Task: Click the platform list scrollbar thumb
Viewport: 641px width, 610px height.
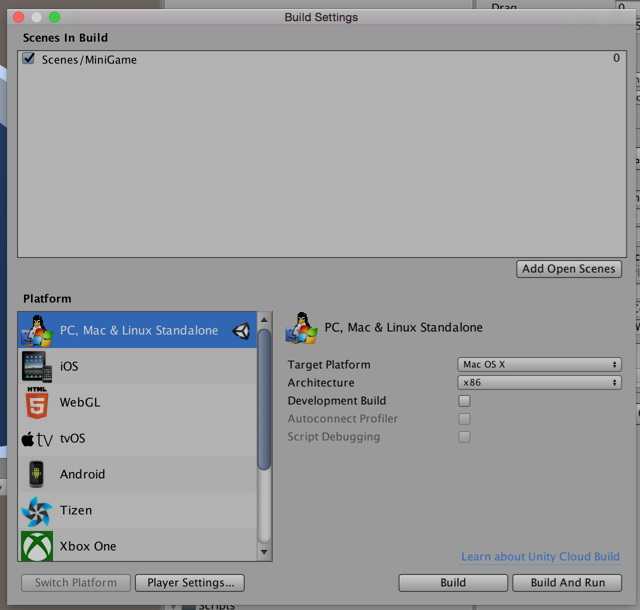Action: click(264, 399)
